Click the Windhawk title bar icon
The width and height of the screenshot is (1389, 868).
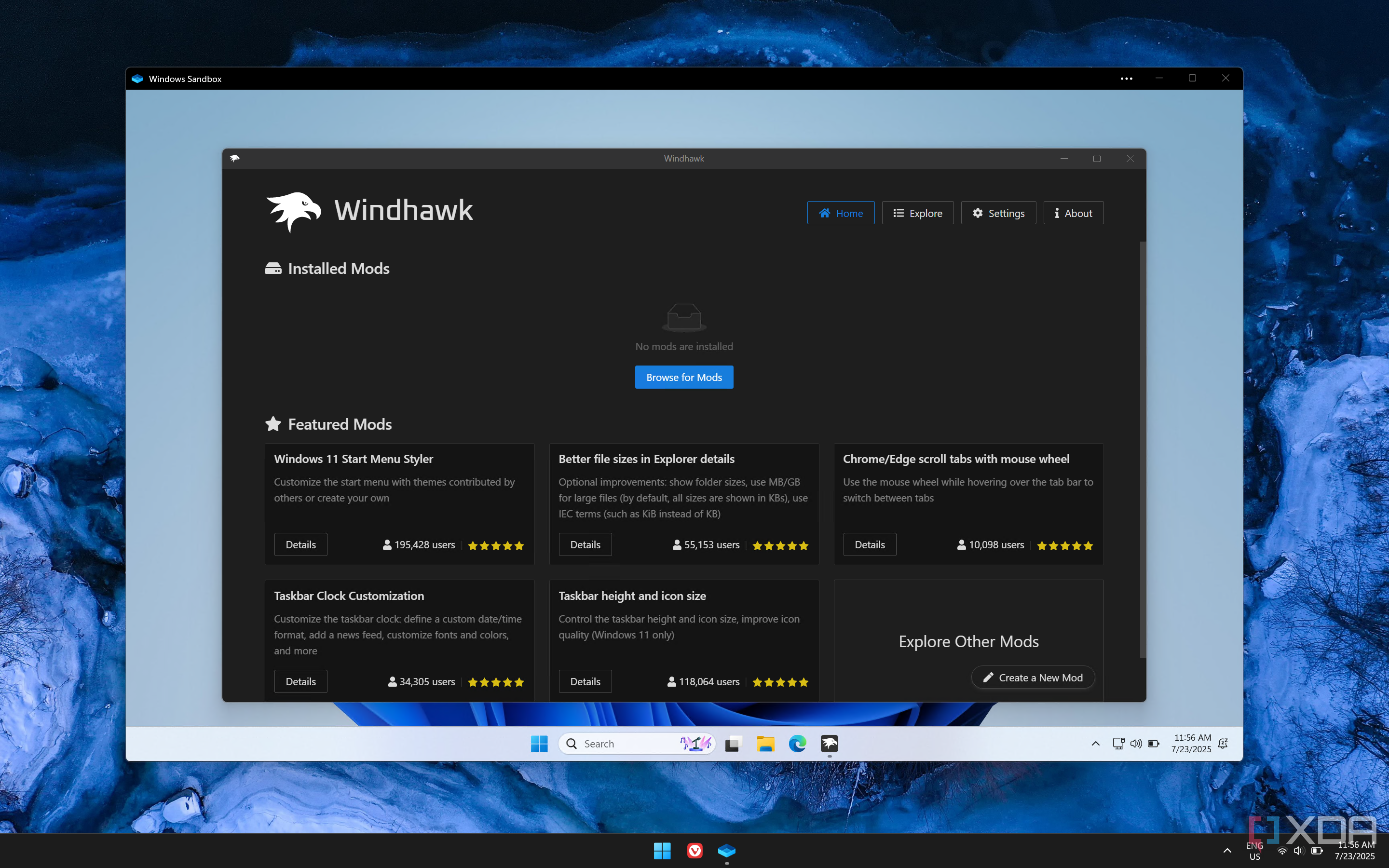coord(235,159)
